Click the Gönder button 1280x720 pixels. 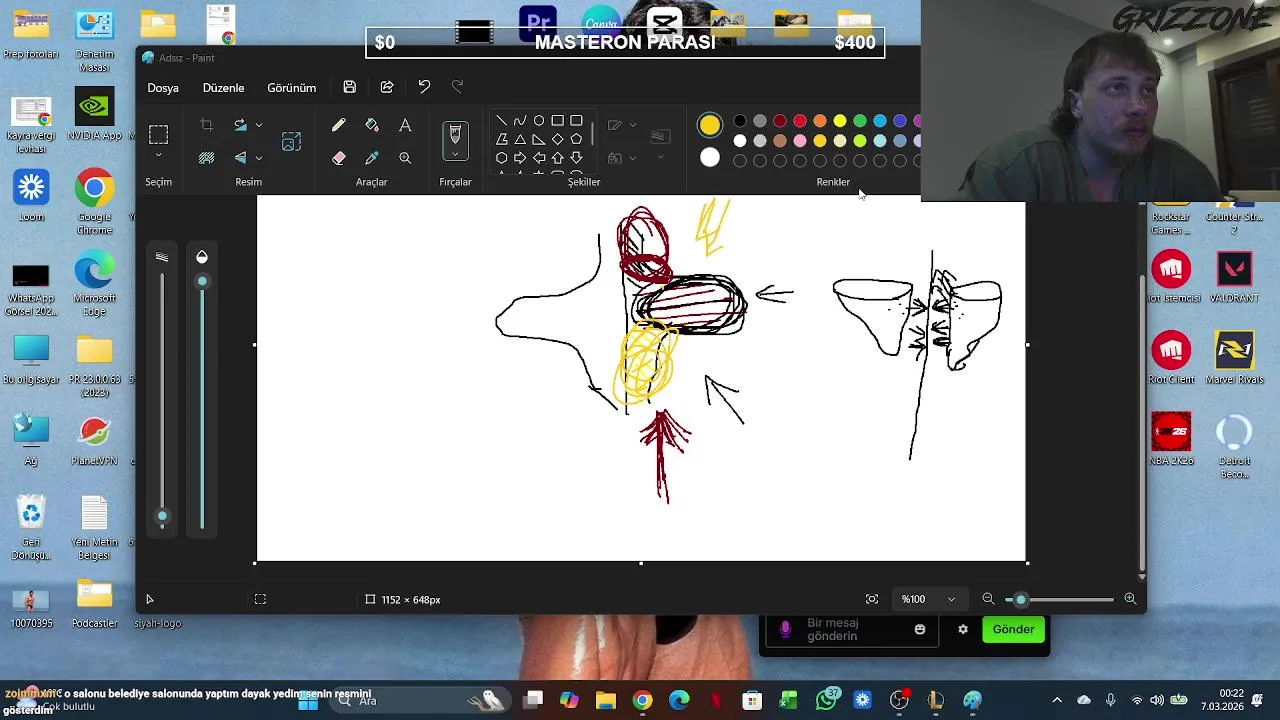(1013, 629)
